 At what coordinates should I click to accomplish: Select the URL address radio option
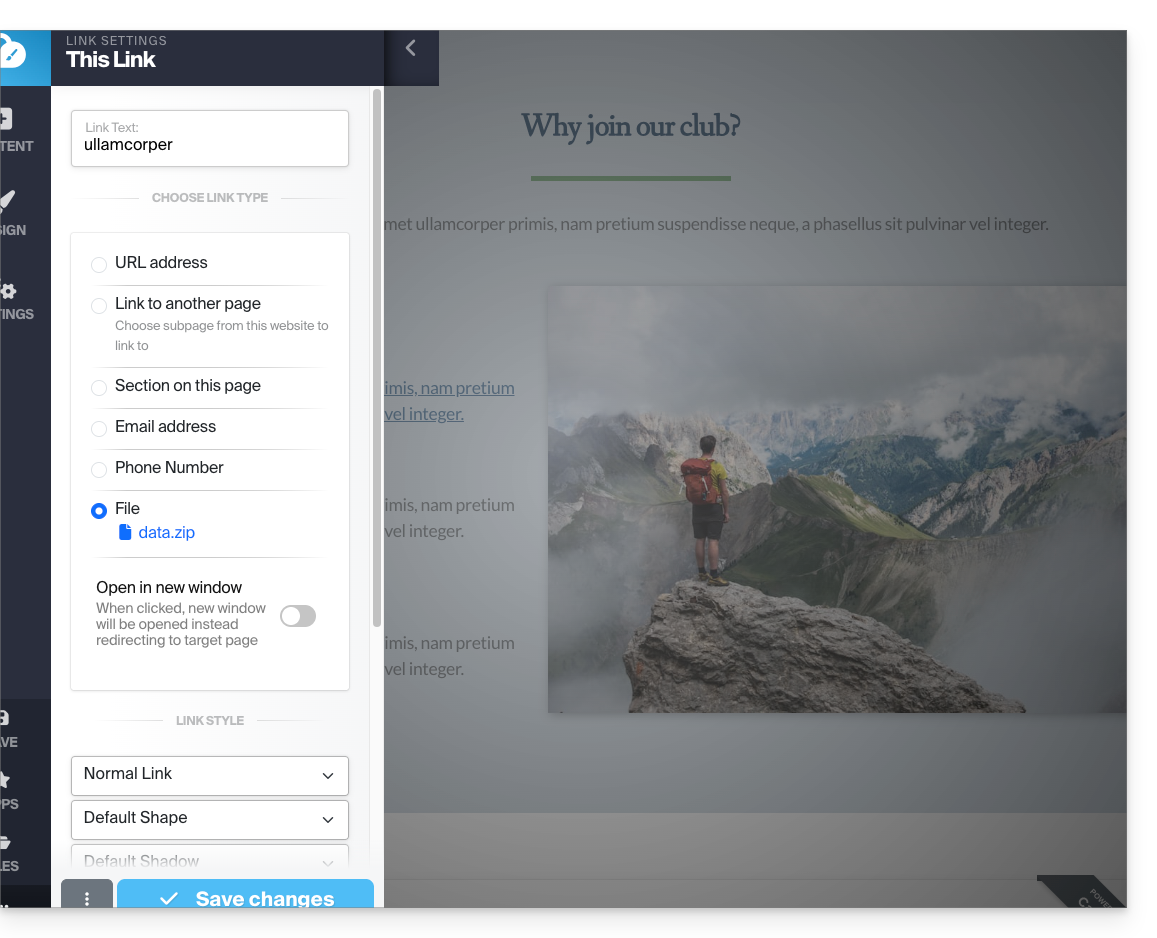(99, 264)
